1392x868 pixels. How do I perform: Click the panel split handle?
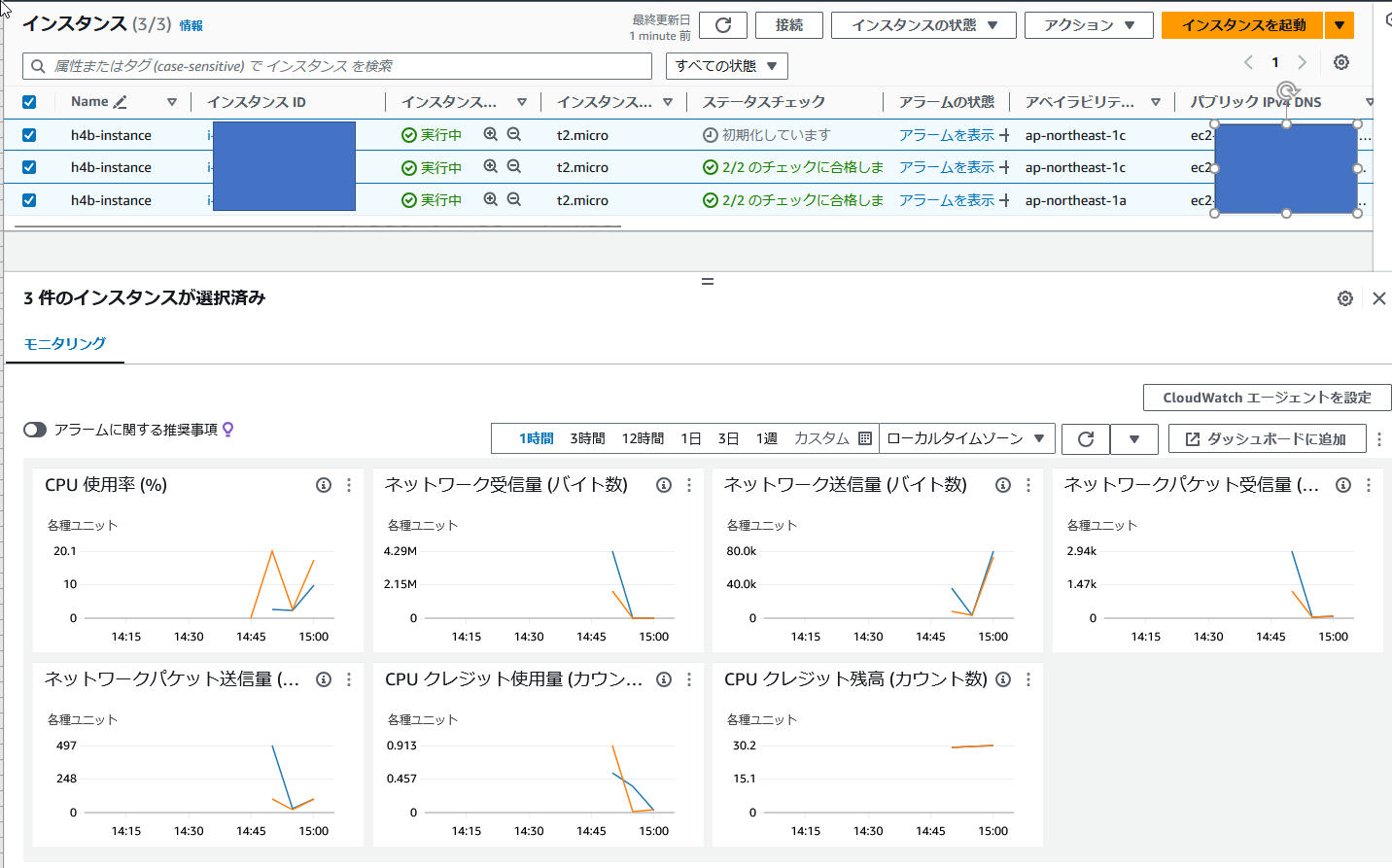708,281
